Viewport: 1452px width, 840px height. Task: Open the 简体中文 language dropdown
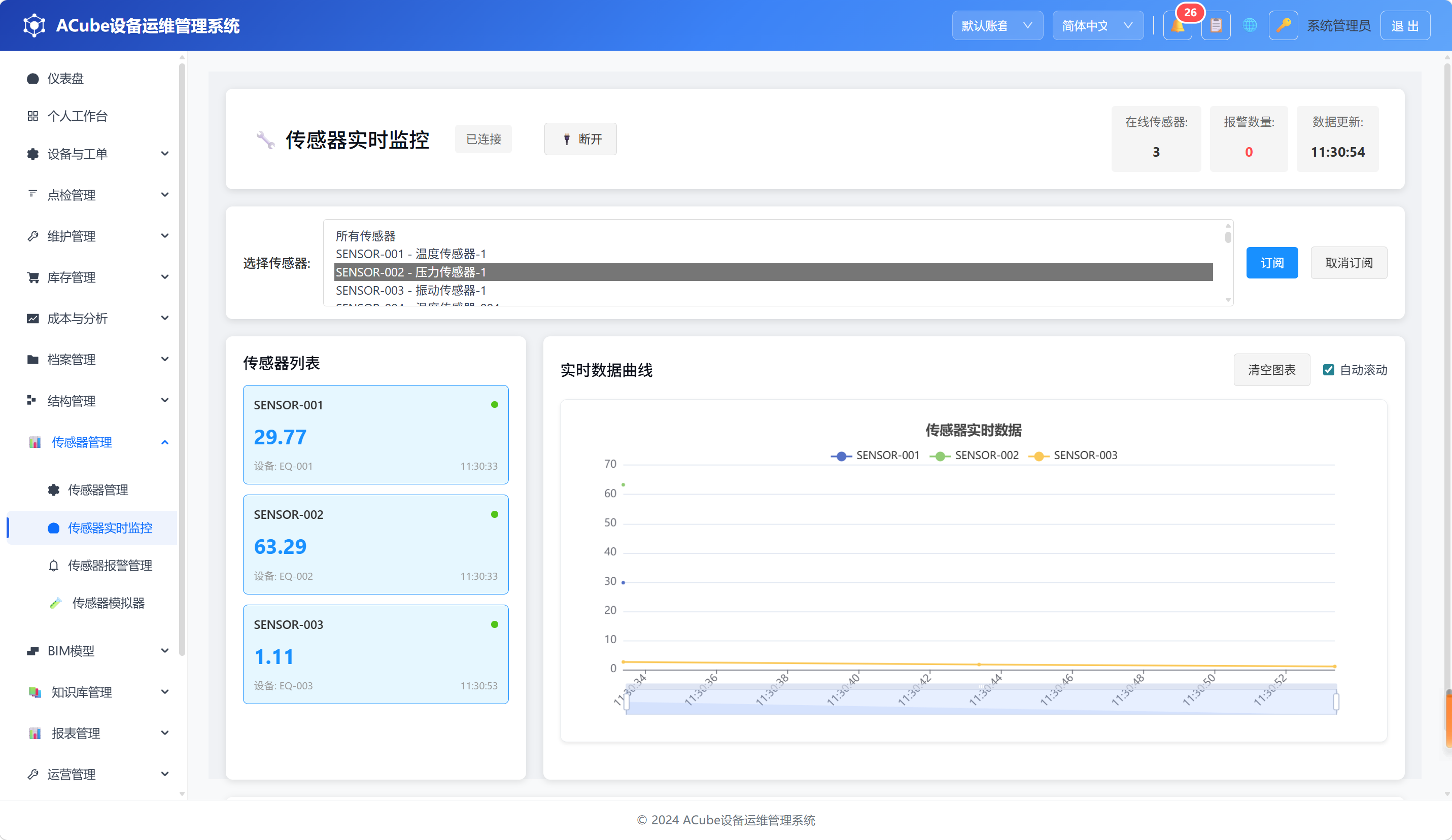tap(1098, 25)
